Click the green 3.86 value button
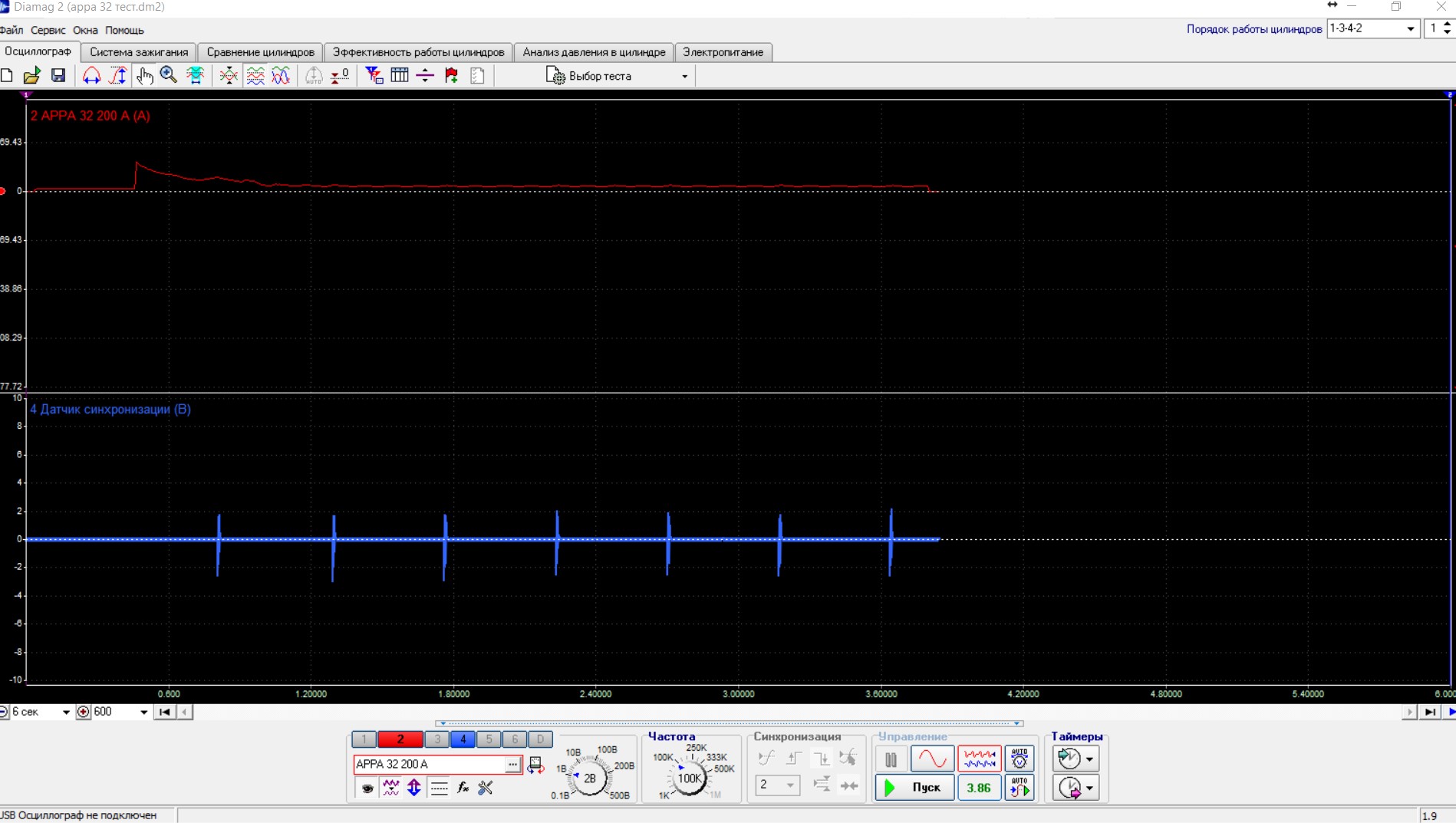The height and width of the screenshot is (823, 1456). pos(979,788)
